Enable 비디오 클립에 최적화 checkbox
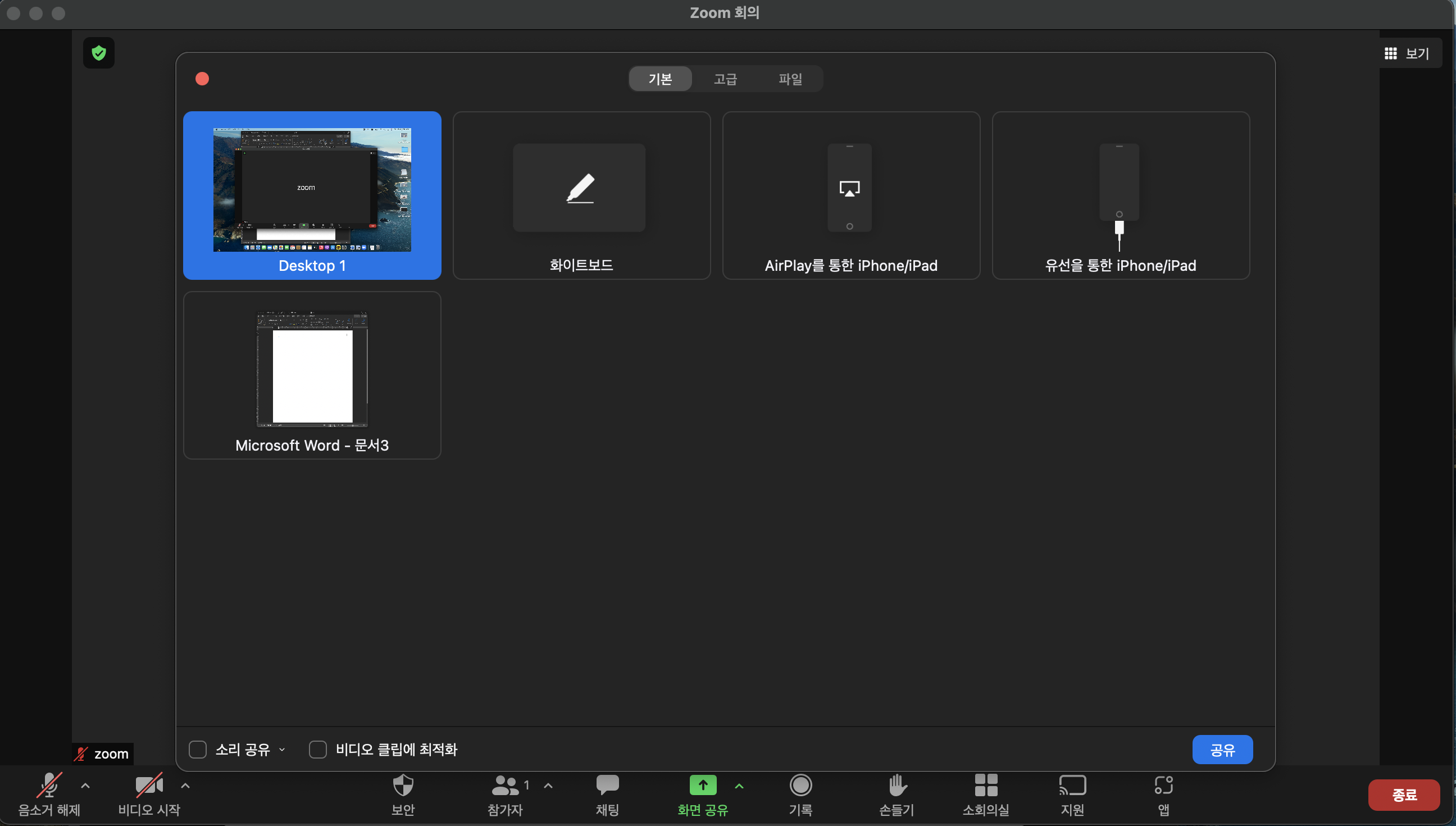This screenshot has height=826, width=1456. click(x=317, y=750)
